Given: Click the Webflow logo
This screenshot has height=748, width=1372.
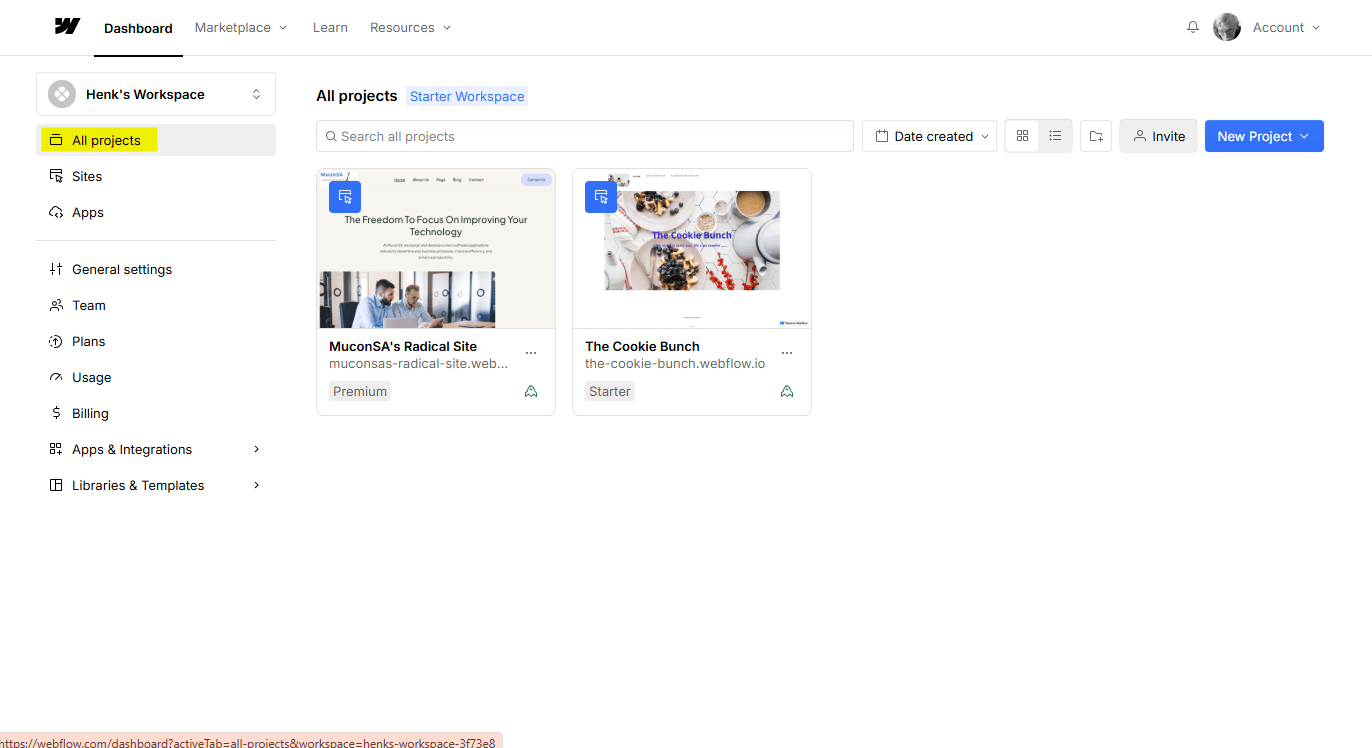Looking at the screenshot, I should coord(67,27).
